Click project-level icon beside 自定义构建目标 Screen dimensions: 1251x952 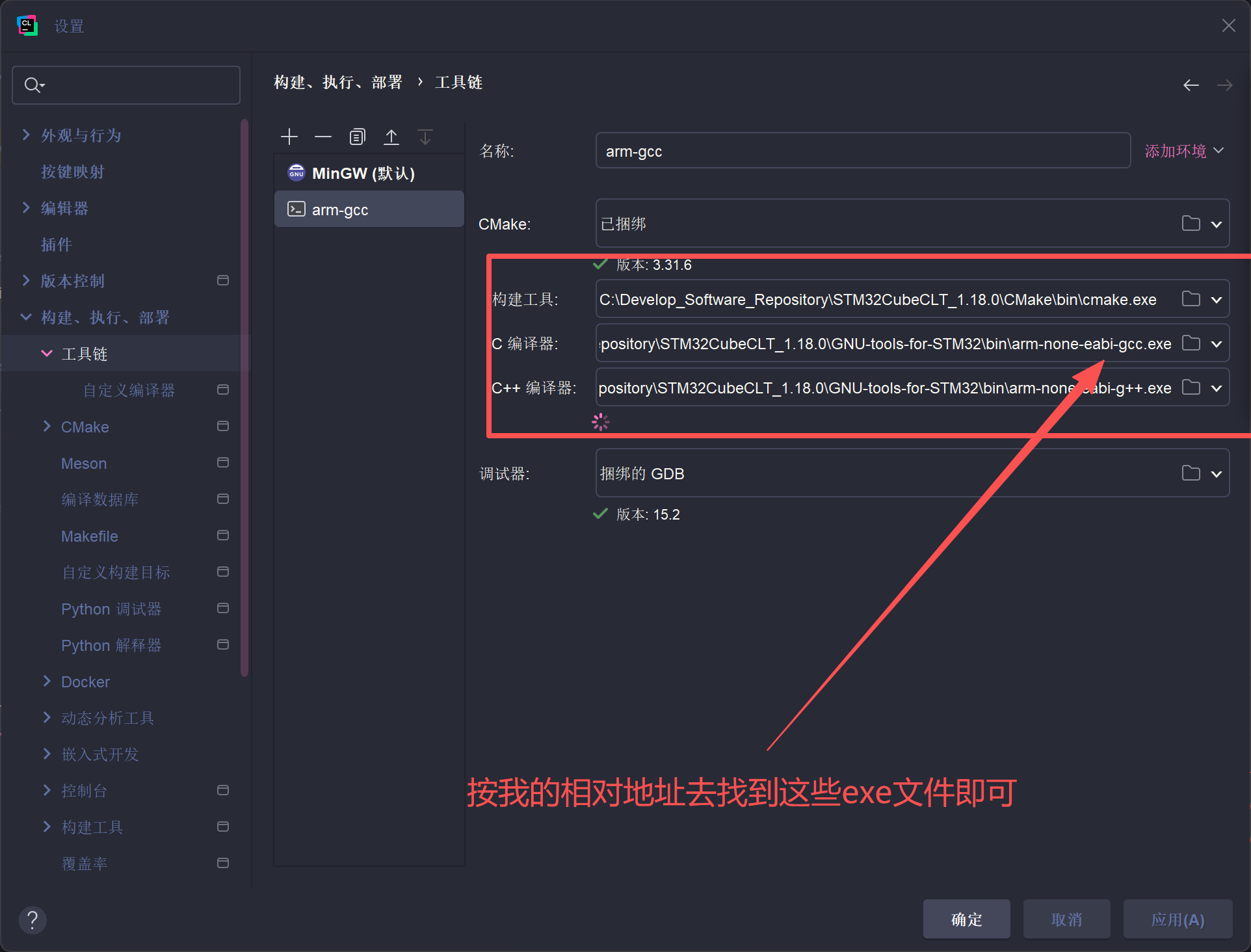coord(223,572)
